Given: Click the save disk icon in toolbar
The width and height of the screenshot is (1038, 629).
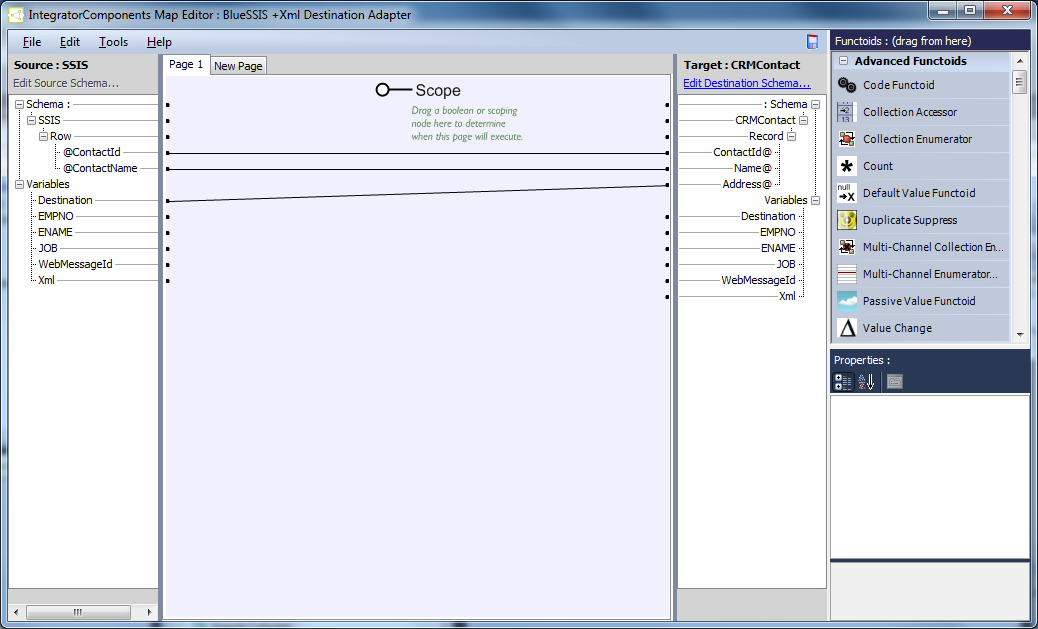Looking at the screenshot, I should coord(812,42).
